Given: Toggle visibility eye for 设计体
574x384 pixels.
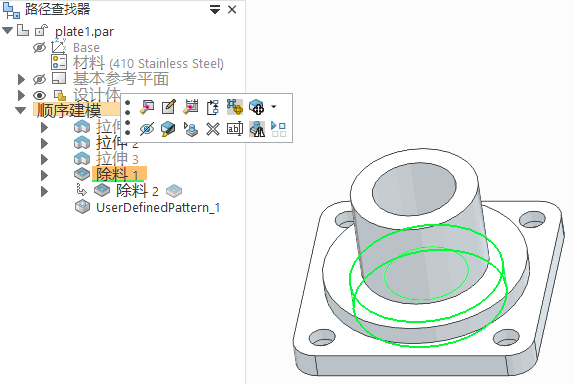Looking at the screenshot, I should tap(39, 96).
